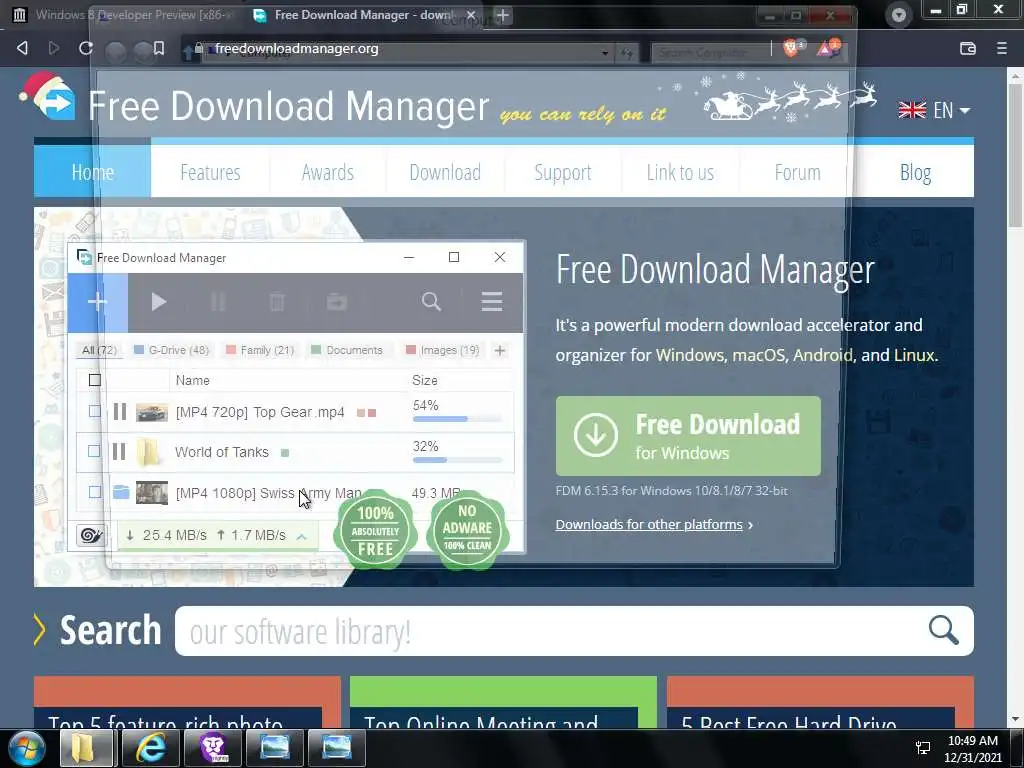
Task: Open the EN language dropdown
Action: [934, 110]
